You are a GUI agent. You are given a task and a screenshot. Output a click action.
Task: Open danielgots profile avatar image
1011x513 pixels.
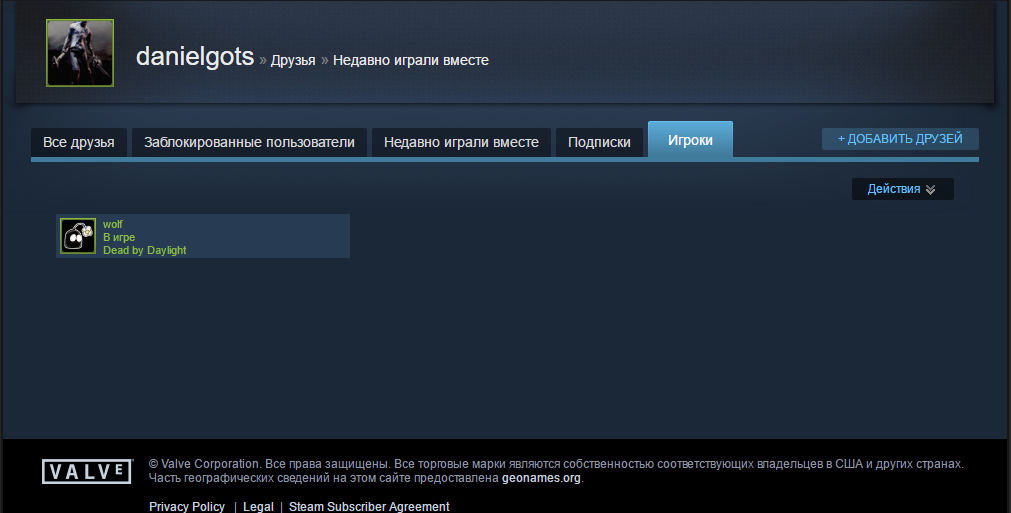tap(80, 53)
